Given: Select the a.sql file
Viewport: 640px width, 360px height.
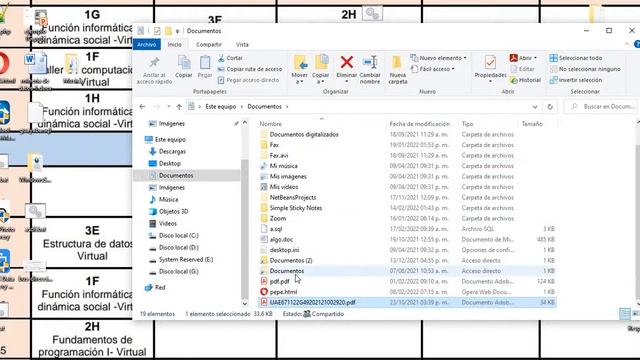Looking at the screenshot, I should click(x=276, y=229).
